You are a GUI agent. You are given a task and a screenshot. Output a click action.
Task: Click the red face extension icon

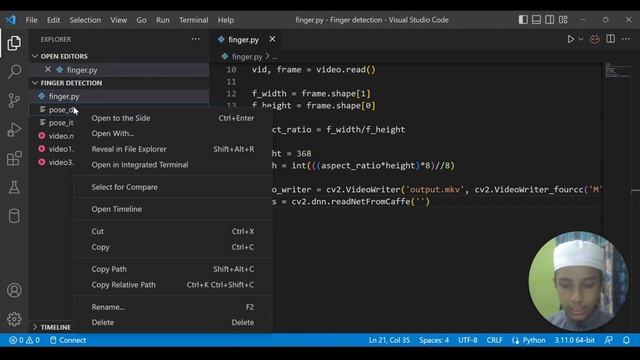[x=595, y=39]
